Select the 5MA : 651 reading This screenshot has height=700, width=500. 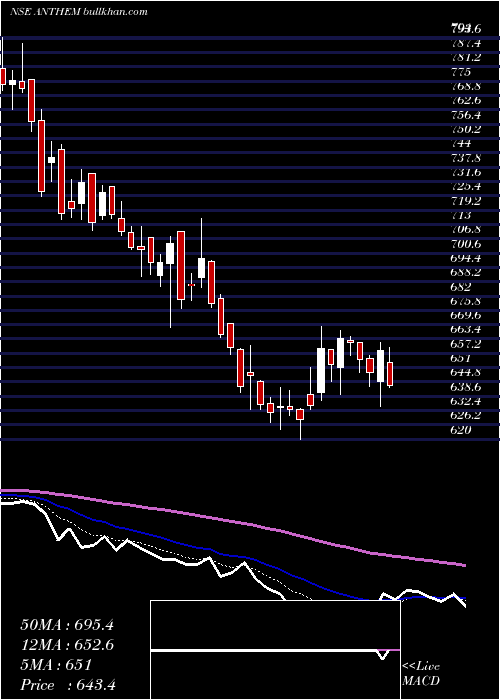coord(56,665)
